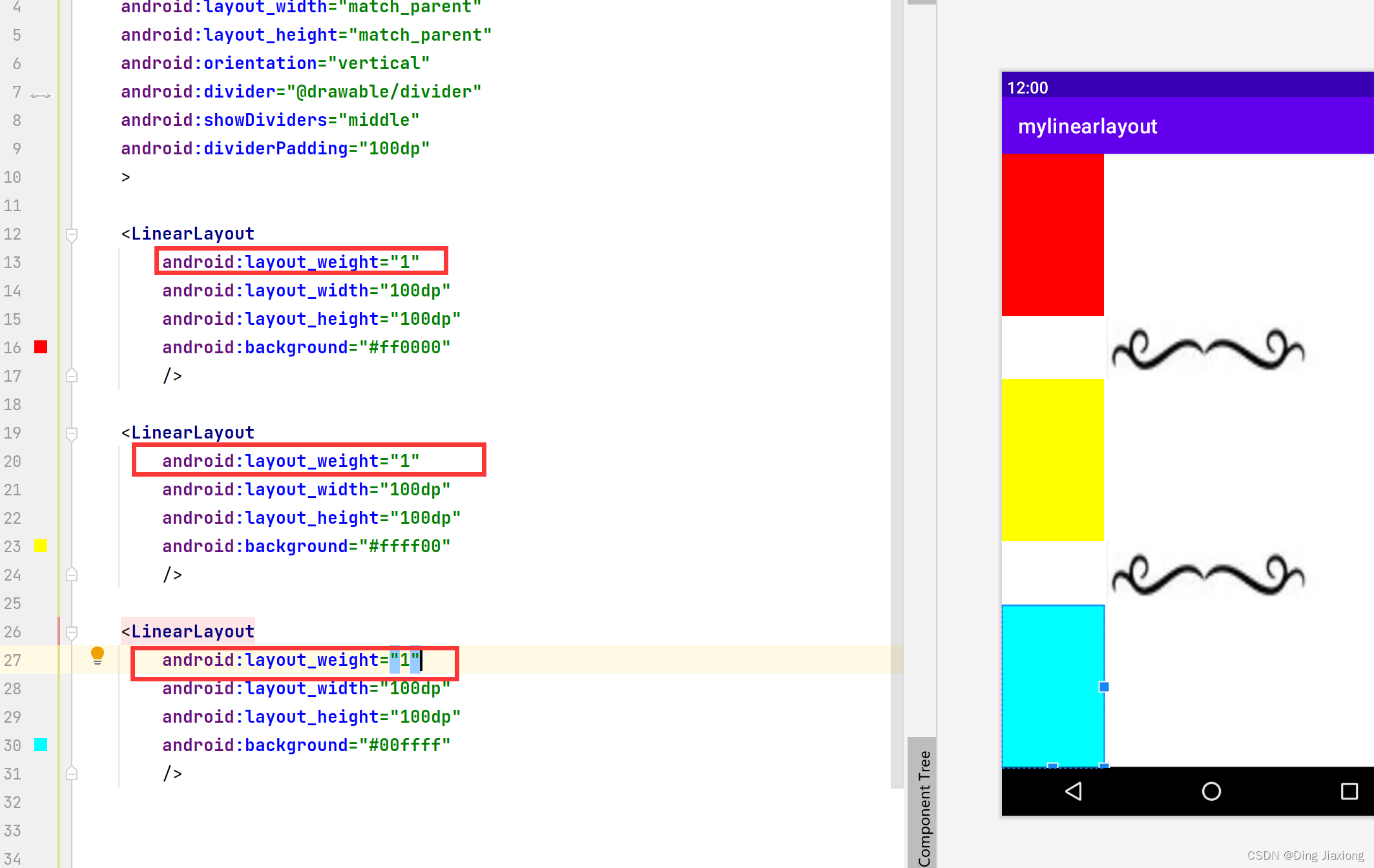Image resolution: width=1374 pixels, height=868 pixels.
Task: Click the cyan color swatch on line 30
Action: pos(41,745)
